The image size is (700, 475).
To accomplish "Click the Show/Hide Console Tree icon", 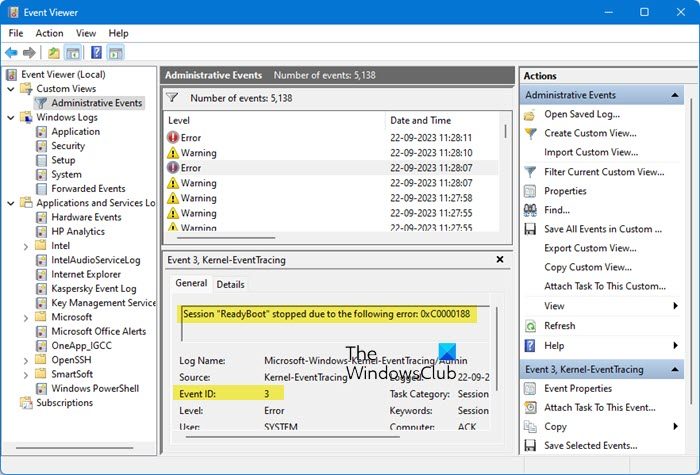I will click(73, 53).
